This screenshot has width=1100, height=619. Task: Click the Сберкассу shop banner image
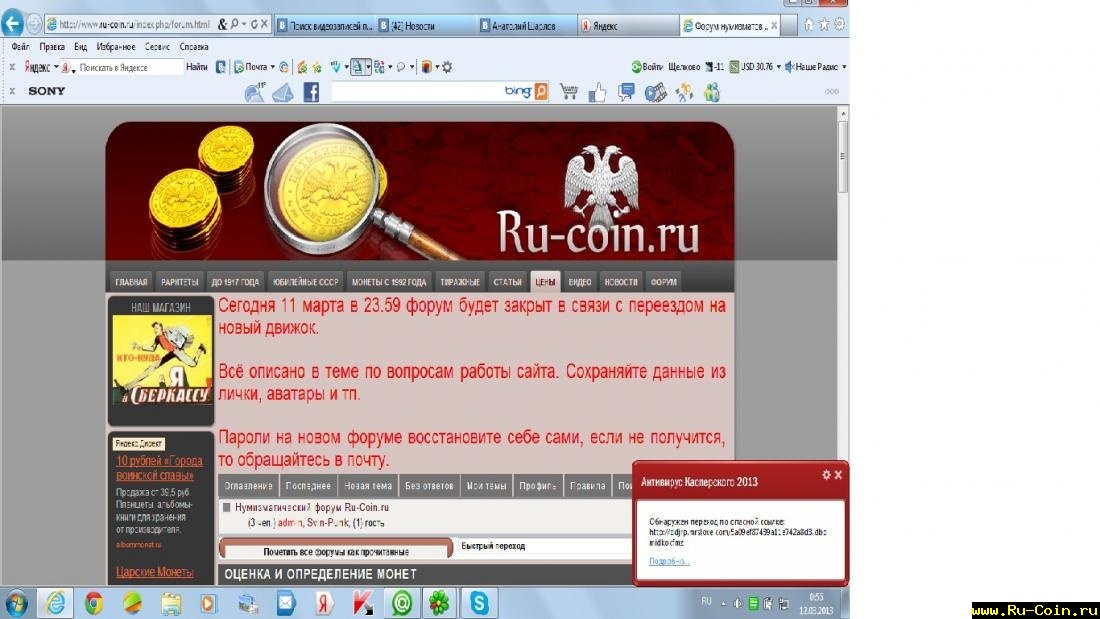161,360
